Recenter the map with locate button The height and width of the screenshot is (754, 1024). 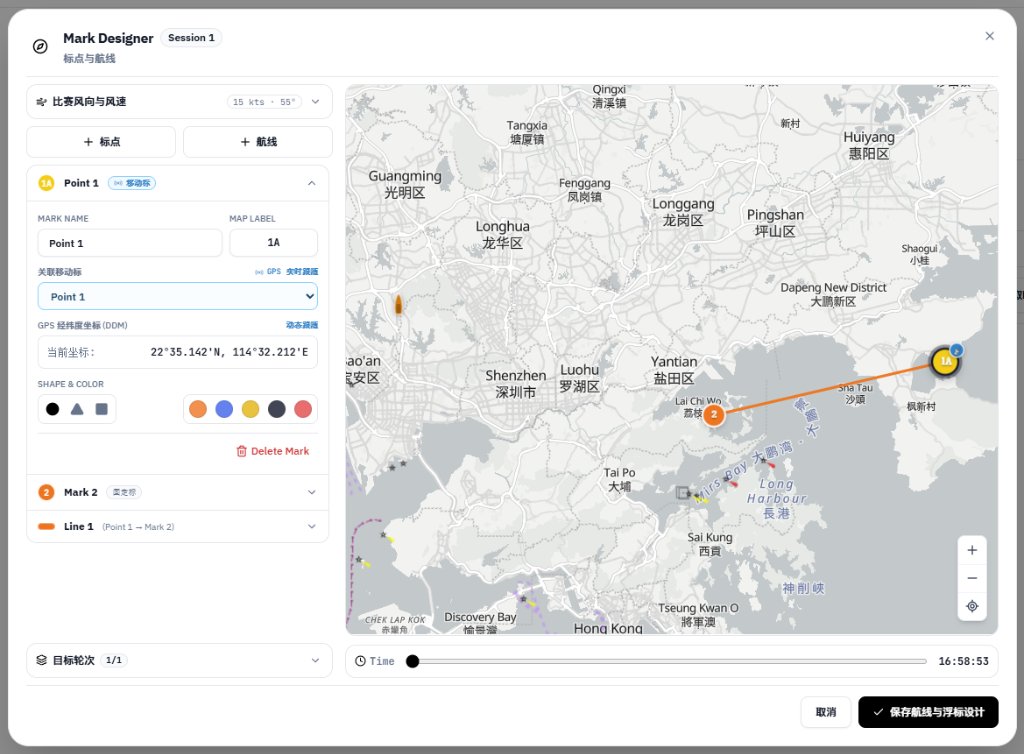[972, 606]
